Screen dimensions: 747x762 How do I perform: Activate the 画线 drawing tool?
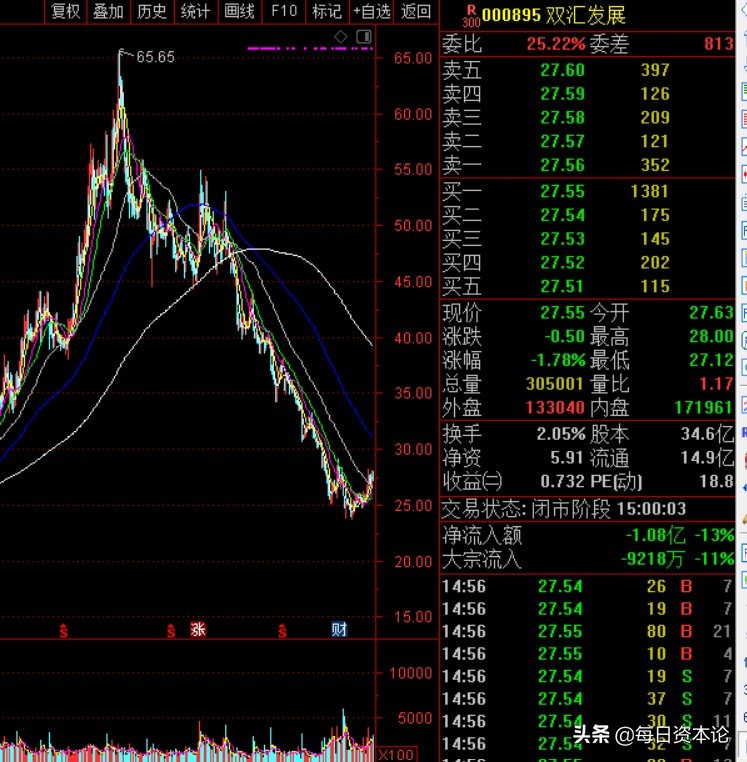pos(239,11)
